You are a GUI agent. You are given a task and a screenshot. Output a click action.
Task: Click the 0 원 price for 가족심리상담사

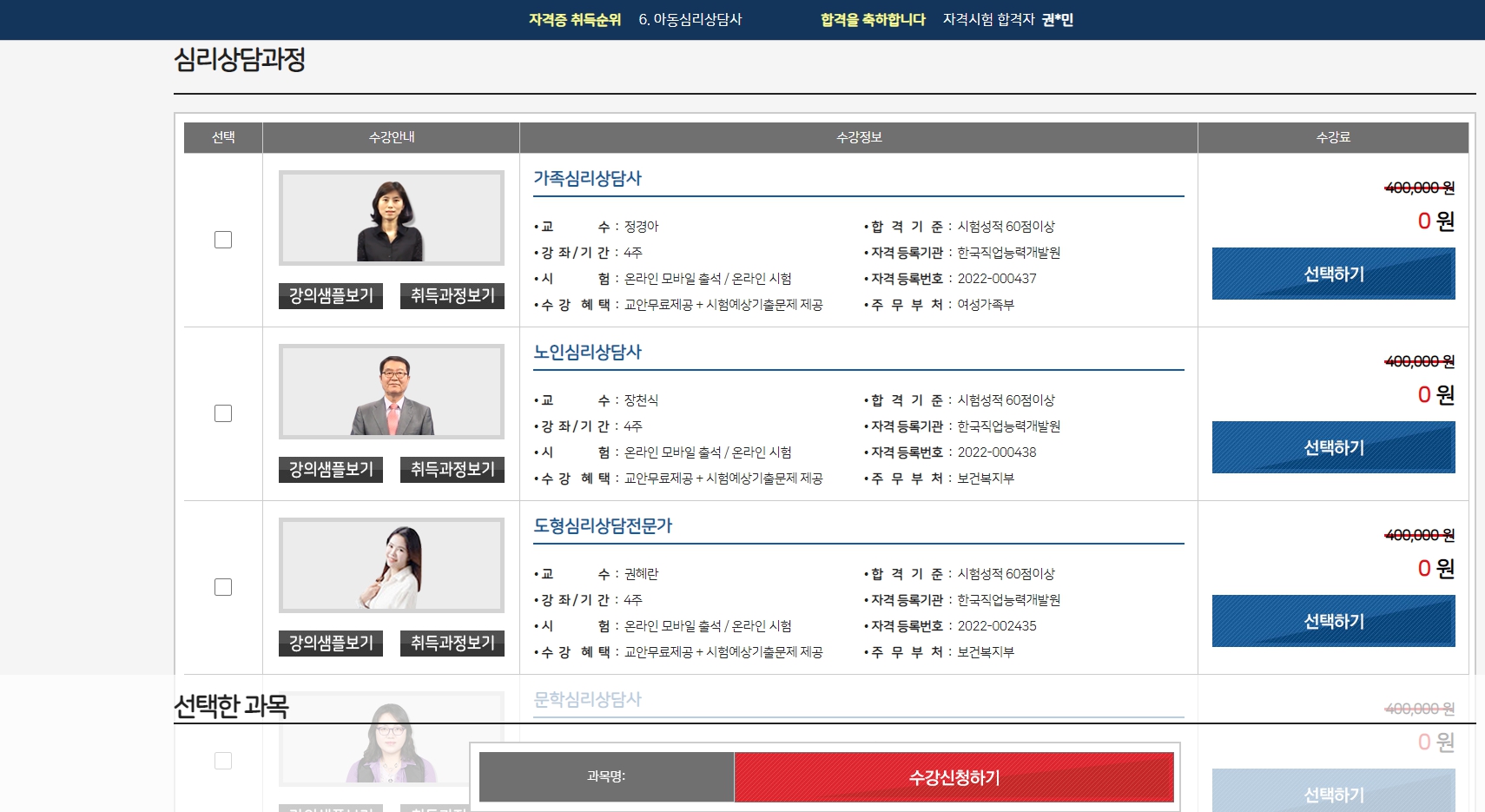coord(1435,221)
